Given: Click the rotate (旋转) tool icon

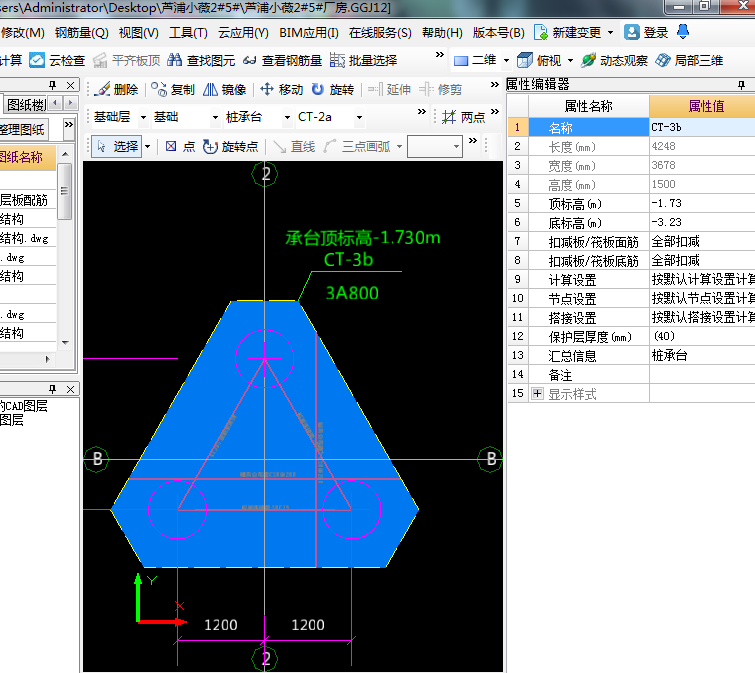Looking at the screenshot, I should [x=318, y=89].
